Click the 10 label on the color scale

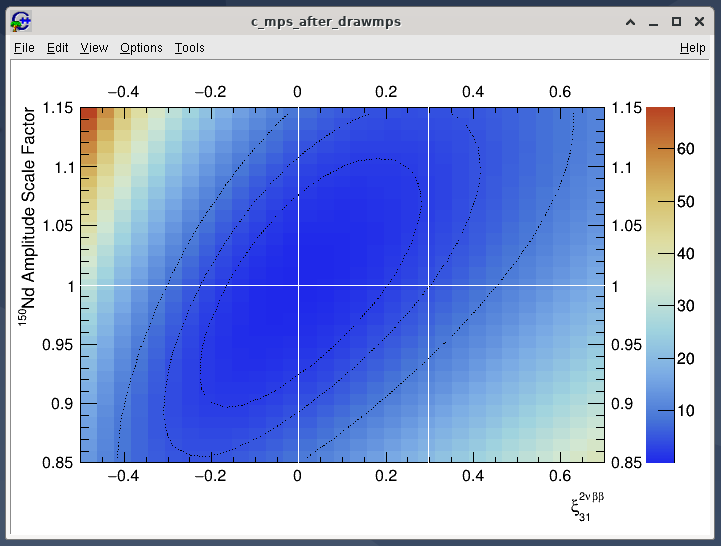pos(685,410)
